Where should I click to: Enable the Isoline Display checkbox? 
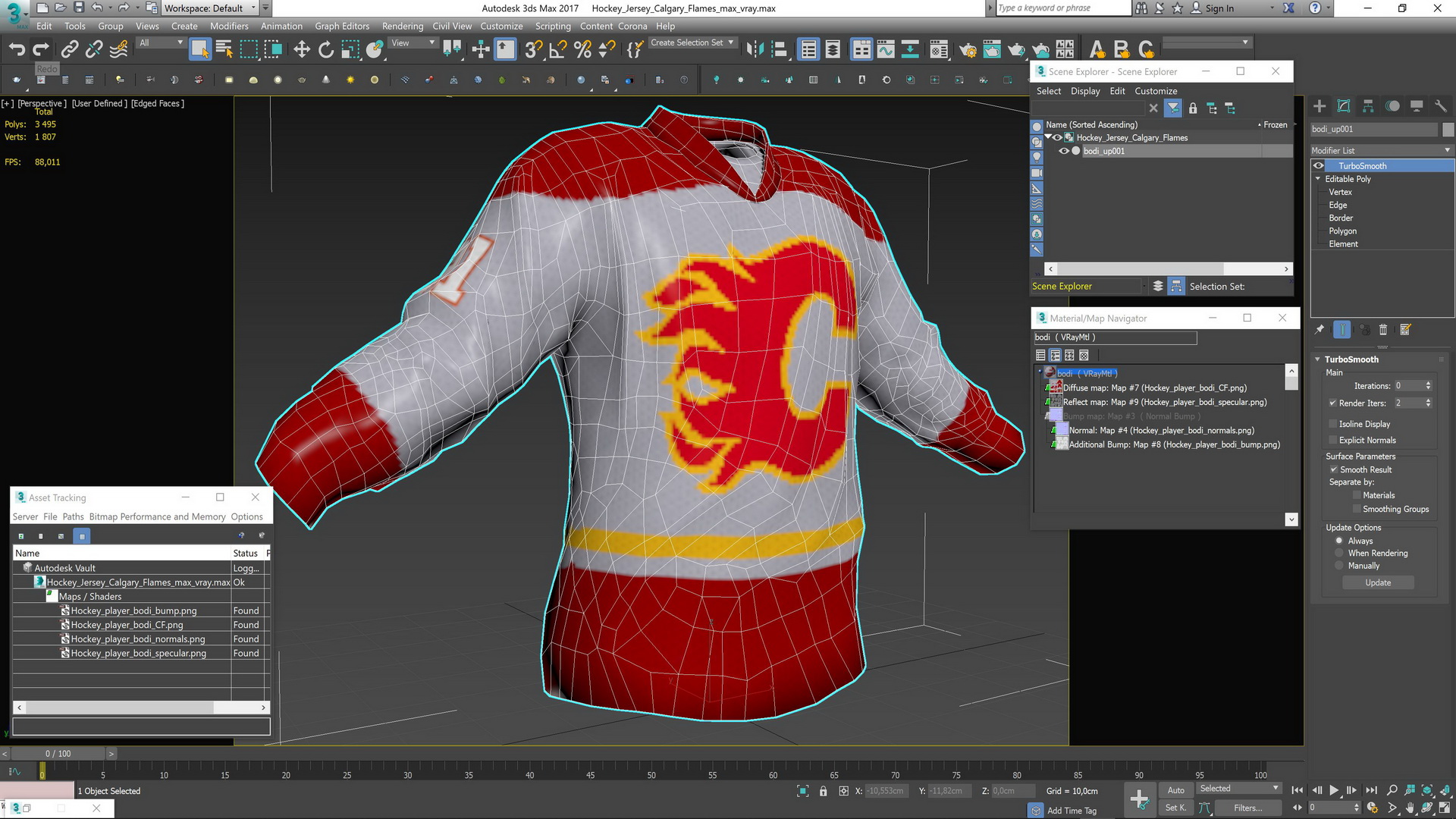(1332, 424)
